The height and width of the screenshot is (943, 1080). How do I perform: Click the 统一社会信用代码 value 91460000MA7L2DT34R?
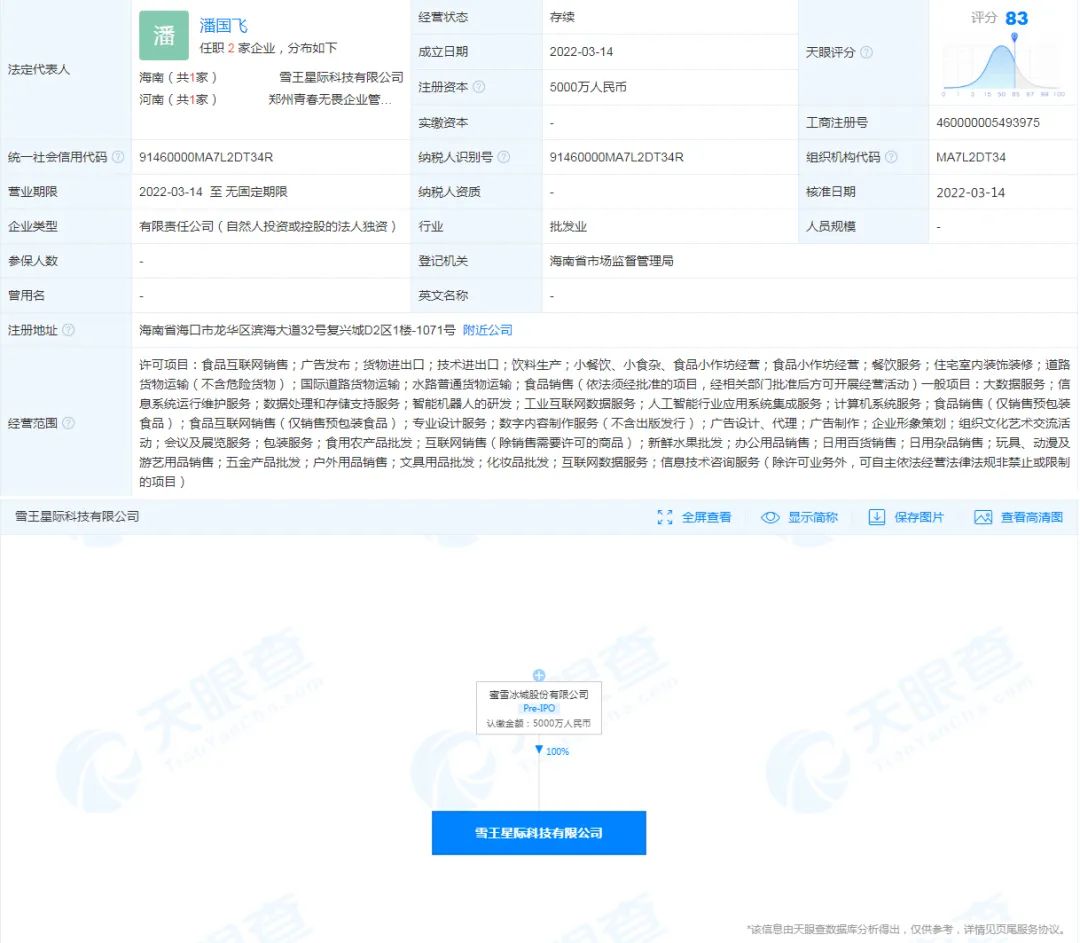pyautogui.click(x=206, y=157)
